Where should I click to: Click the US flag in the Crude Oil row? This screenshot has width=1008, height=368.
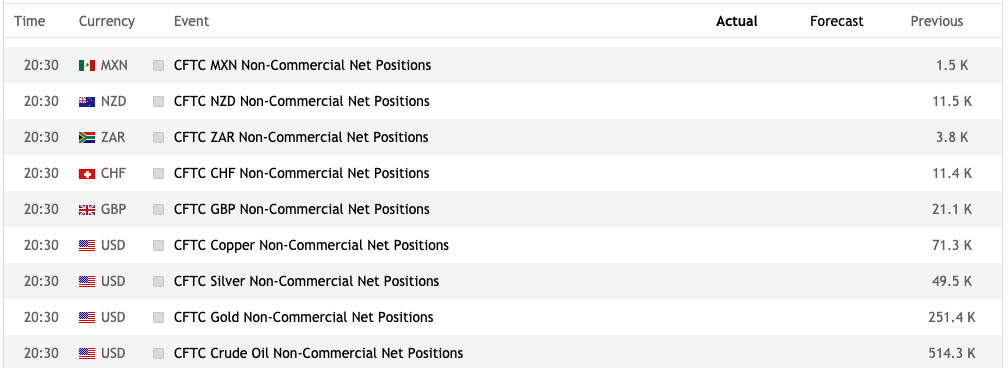tap(87, 354)
